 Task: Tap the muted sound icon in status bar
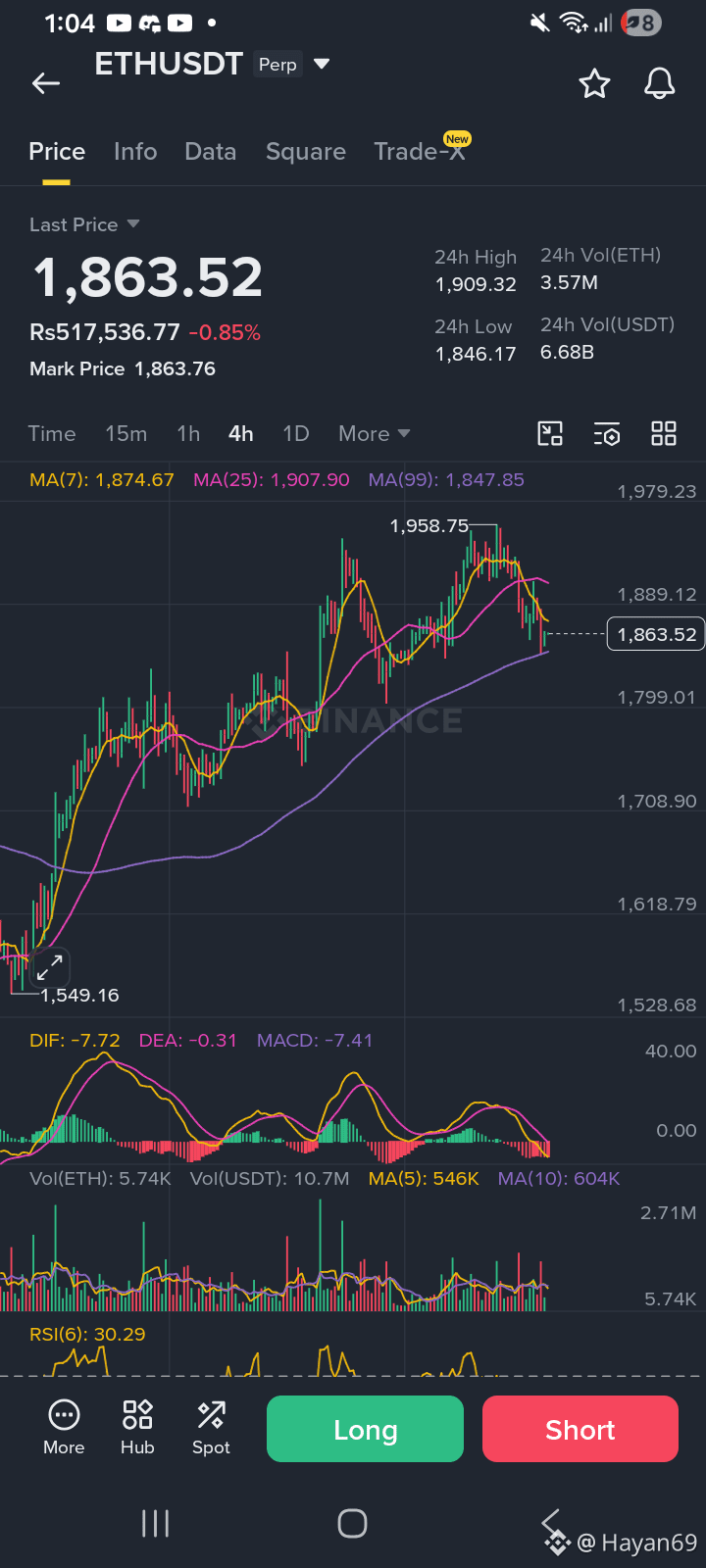pyautogui.click(x=540, y=23)
